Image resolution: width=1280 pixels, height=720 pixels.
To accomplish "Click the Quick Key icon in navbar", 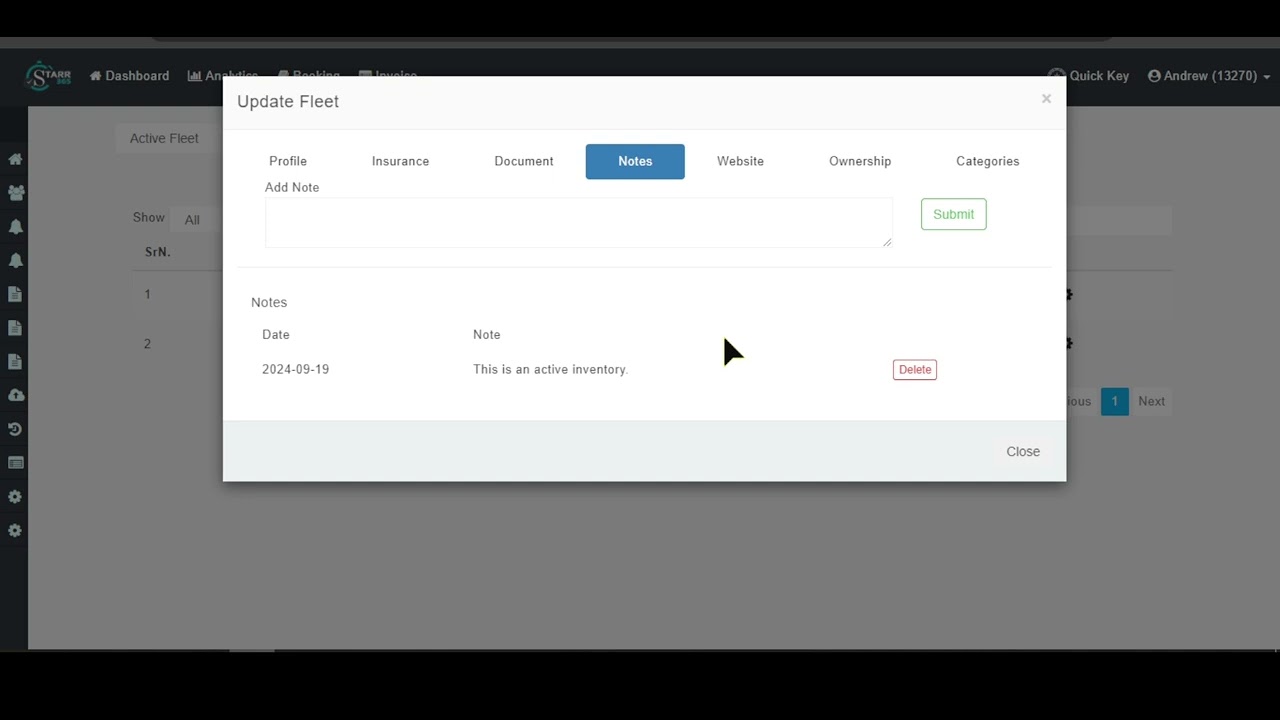I will (x=1056, y=76).
